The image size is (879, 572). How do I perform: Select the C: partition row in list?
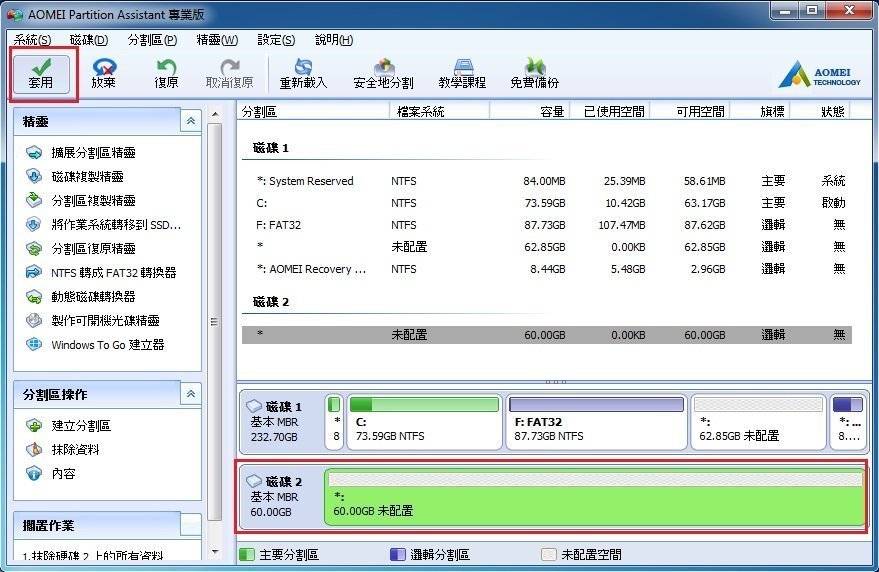pyautogui.click(x=547, y=203)
